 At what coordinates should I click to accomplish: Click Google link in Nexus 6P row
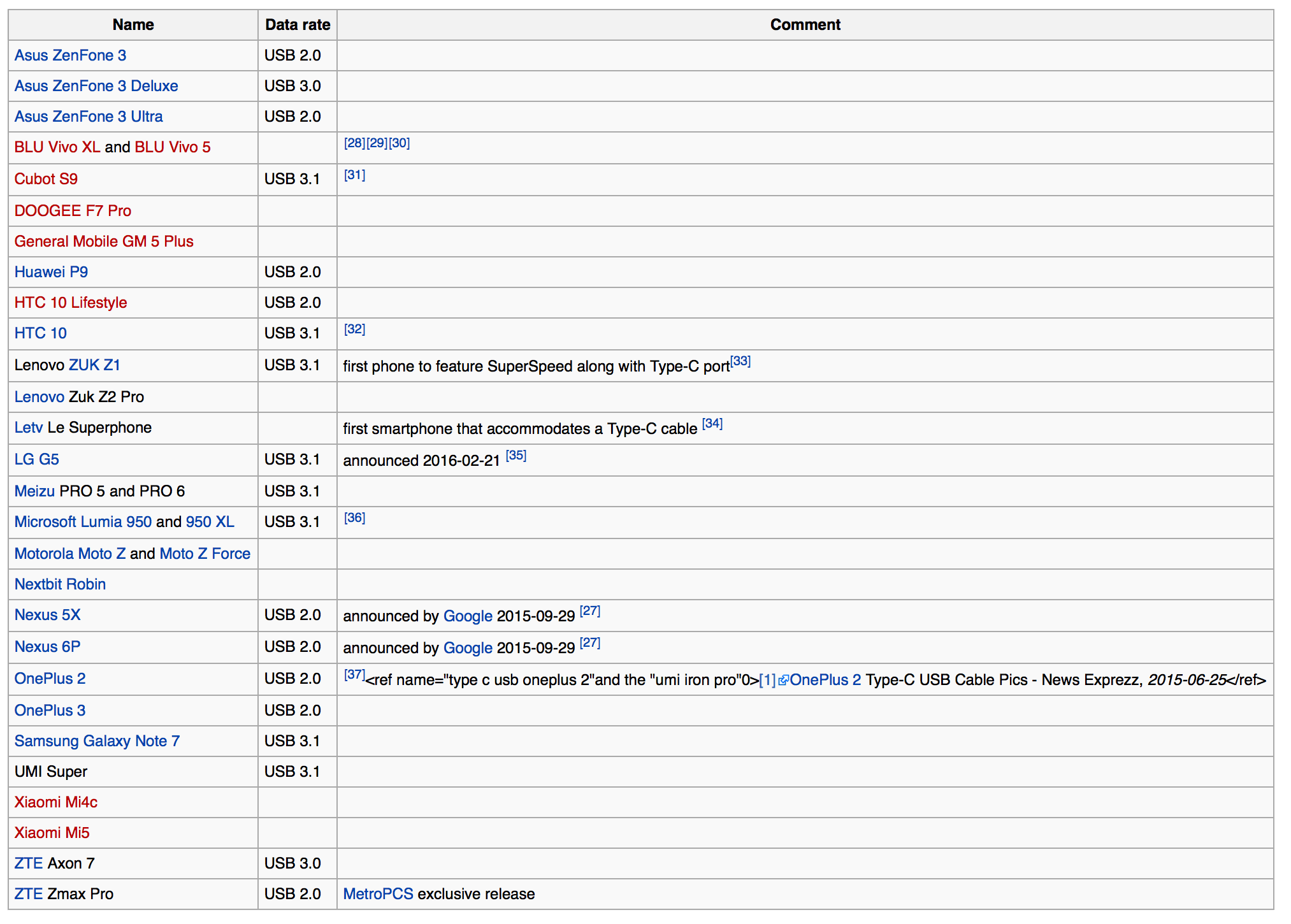pyautogui.click(x=468, y=648)
